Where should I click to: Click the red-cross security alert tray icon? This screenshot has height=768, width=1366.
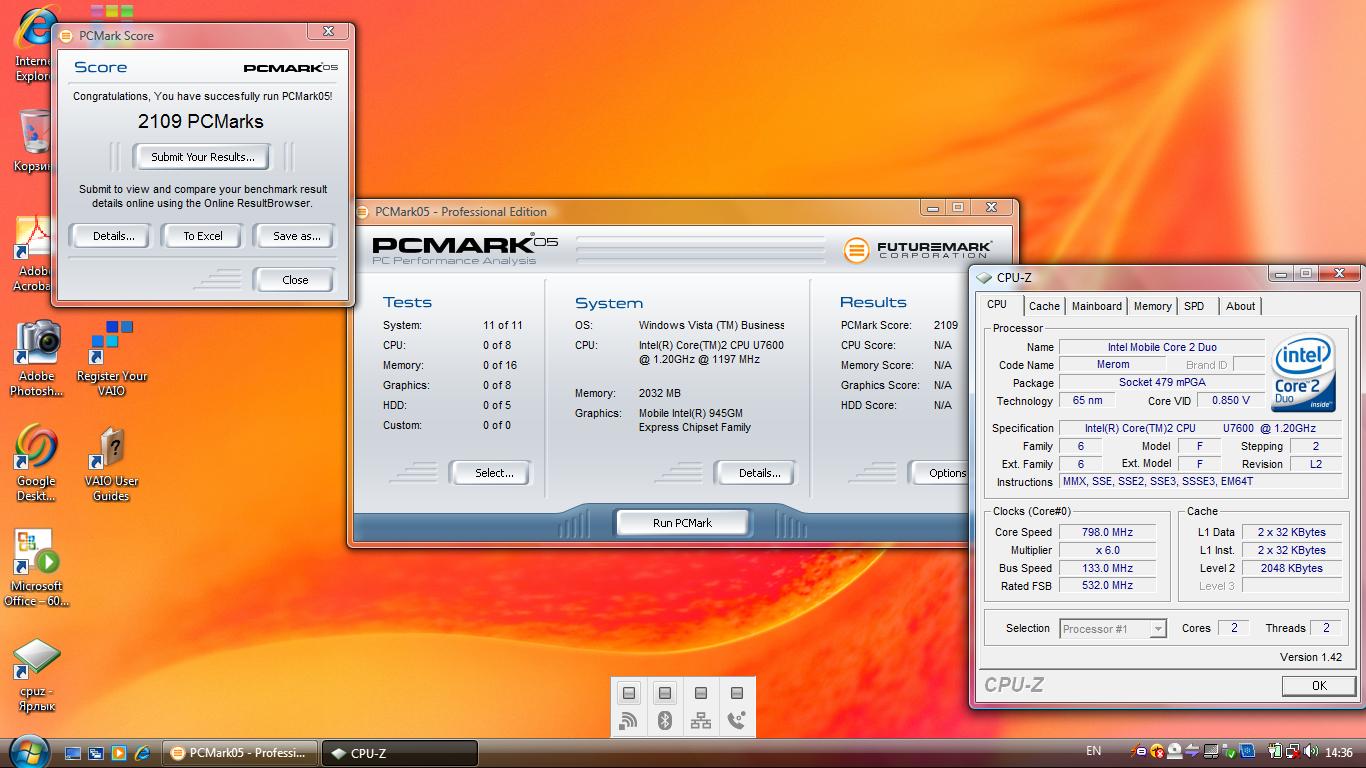1157,751
